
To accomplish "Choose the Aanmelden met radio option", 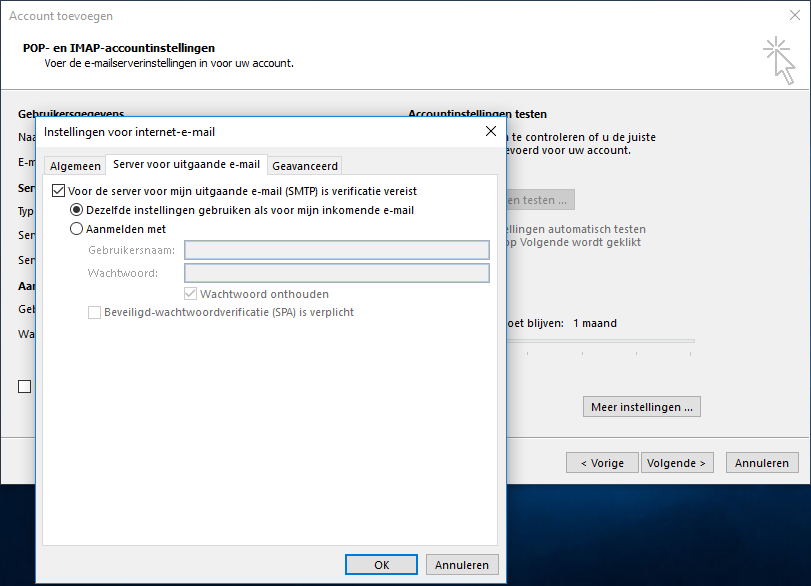I will (x=77, y=229).
